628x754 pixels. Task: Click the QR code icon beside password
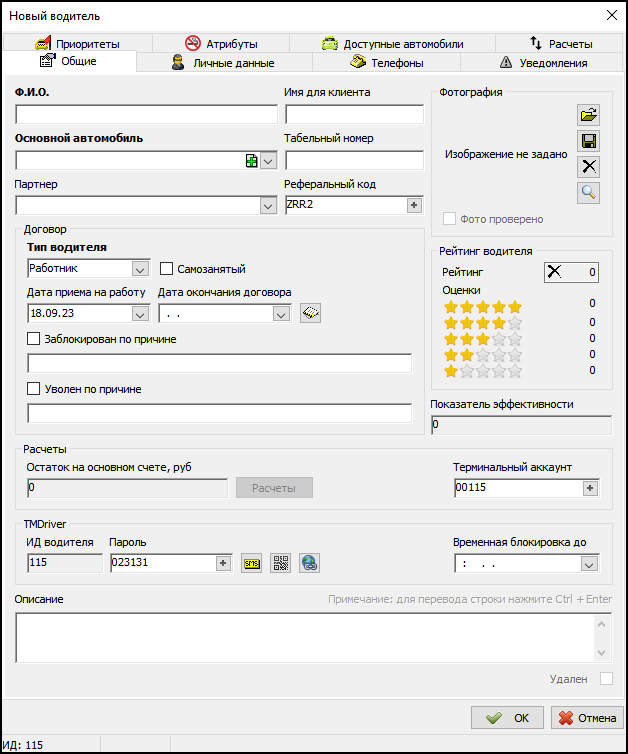point(281,563)
